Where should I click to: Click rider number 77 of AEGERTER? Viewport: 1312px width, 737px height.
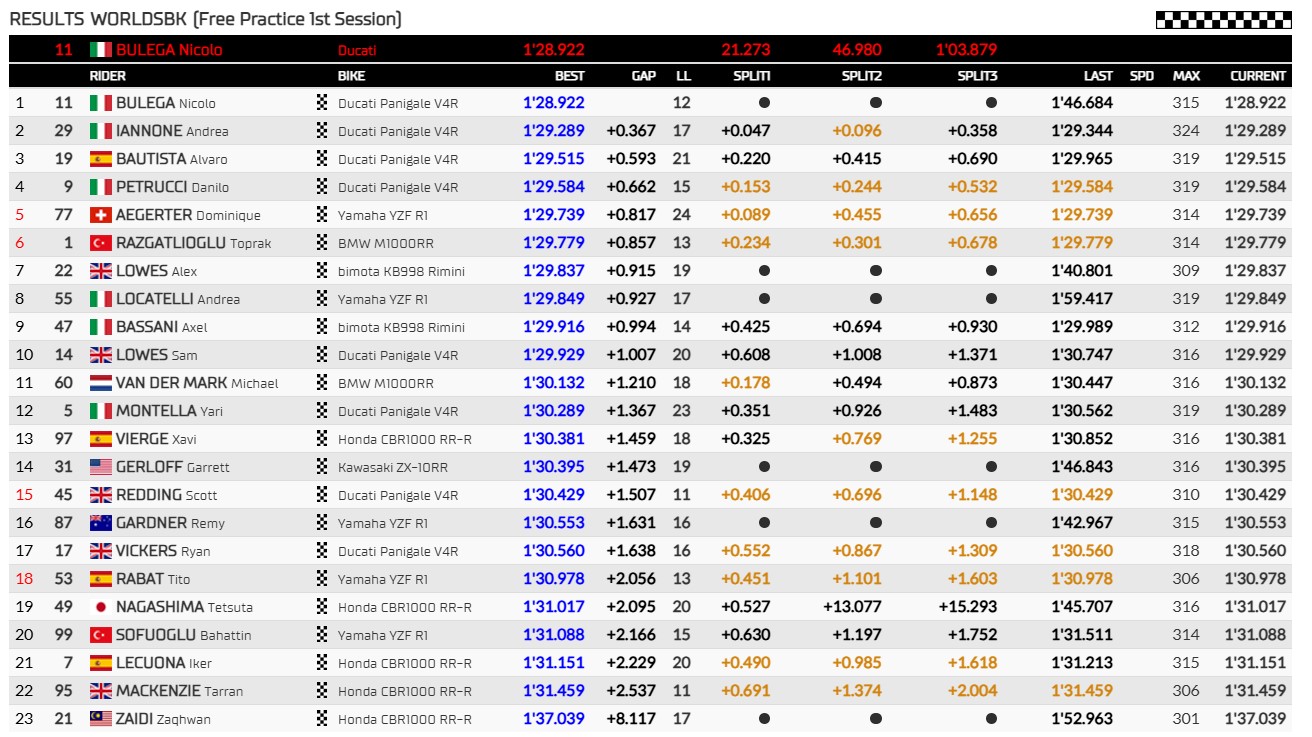[64, 215]
